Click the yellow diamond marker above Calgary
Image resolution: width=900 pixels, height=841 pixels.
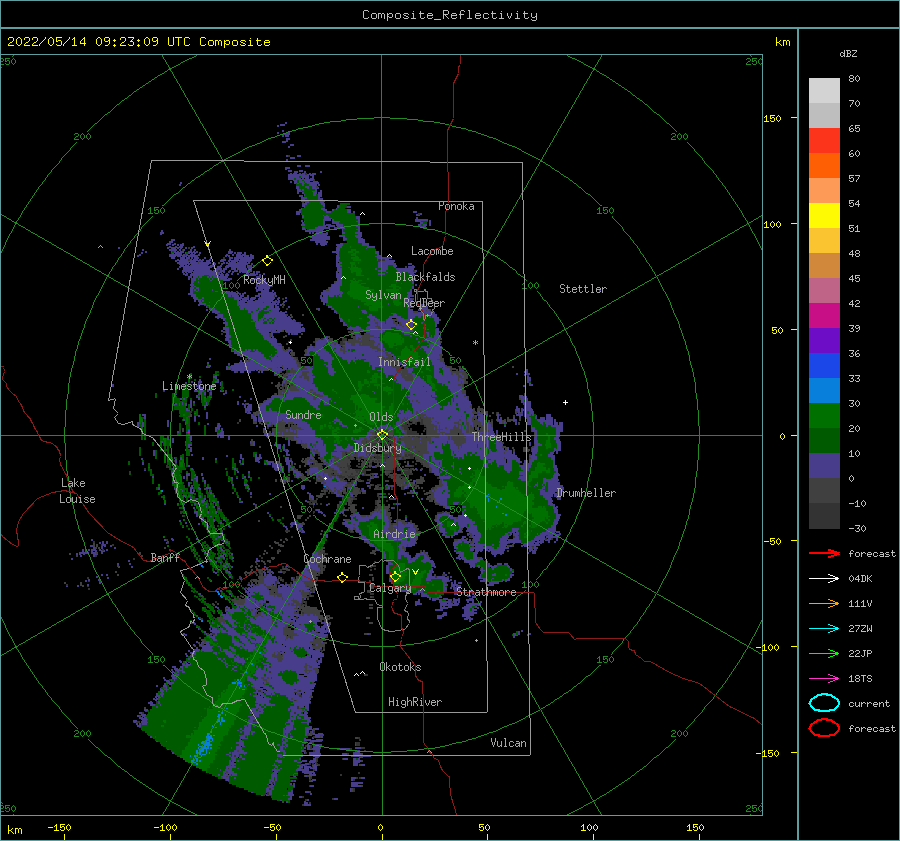click(395, 576)
